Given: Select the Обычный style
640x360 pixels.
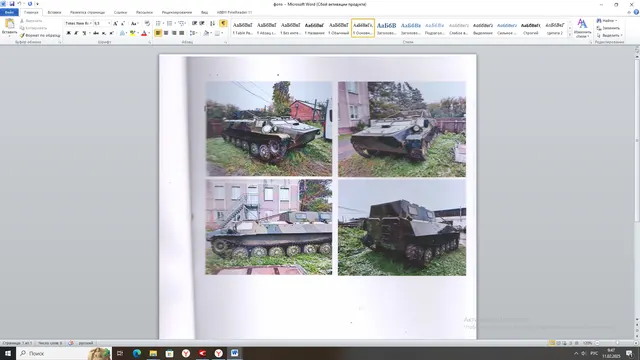Looking at the screenshot, I should [x=339, y=28].
